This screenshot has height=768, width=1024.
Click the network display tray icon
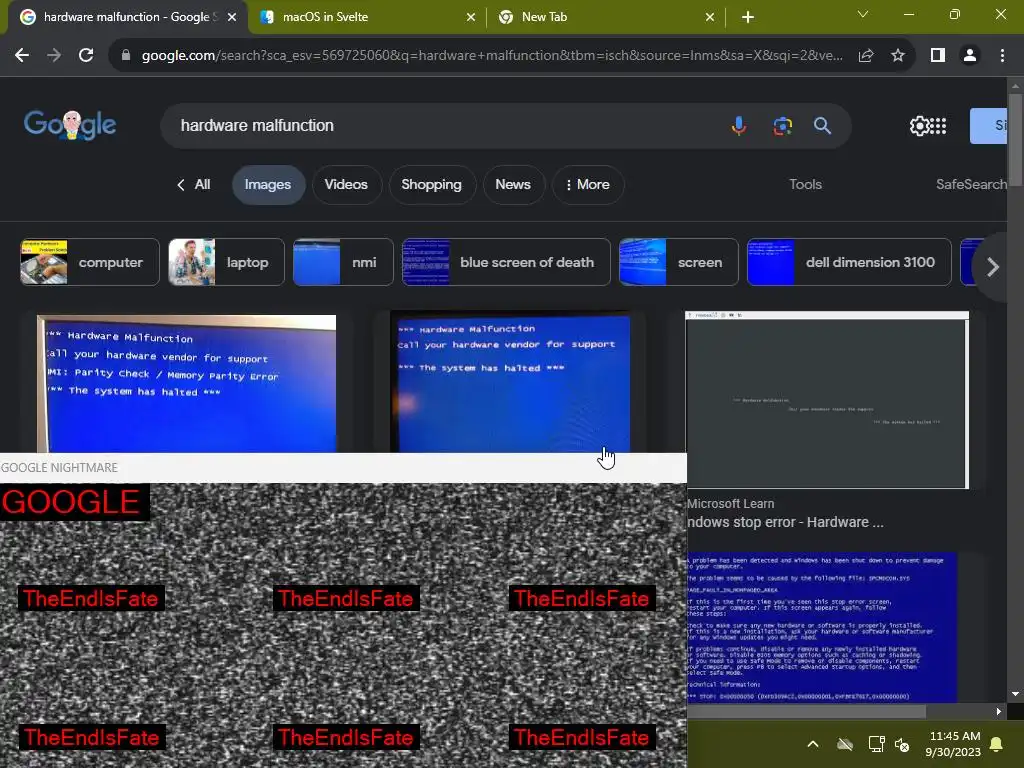(x=876, y=744)
